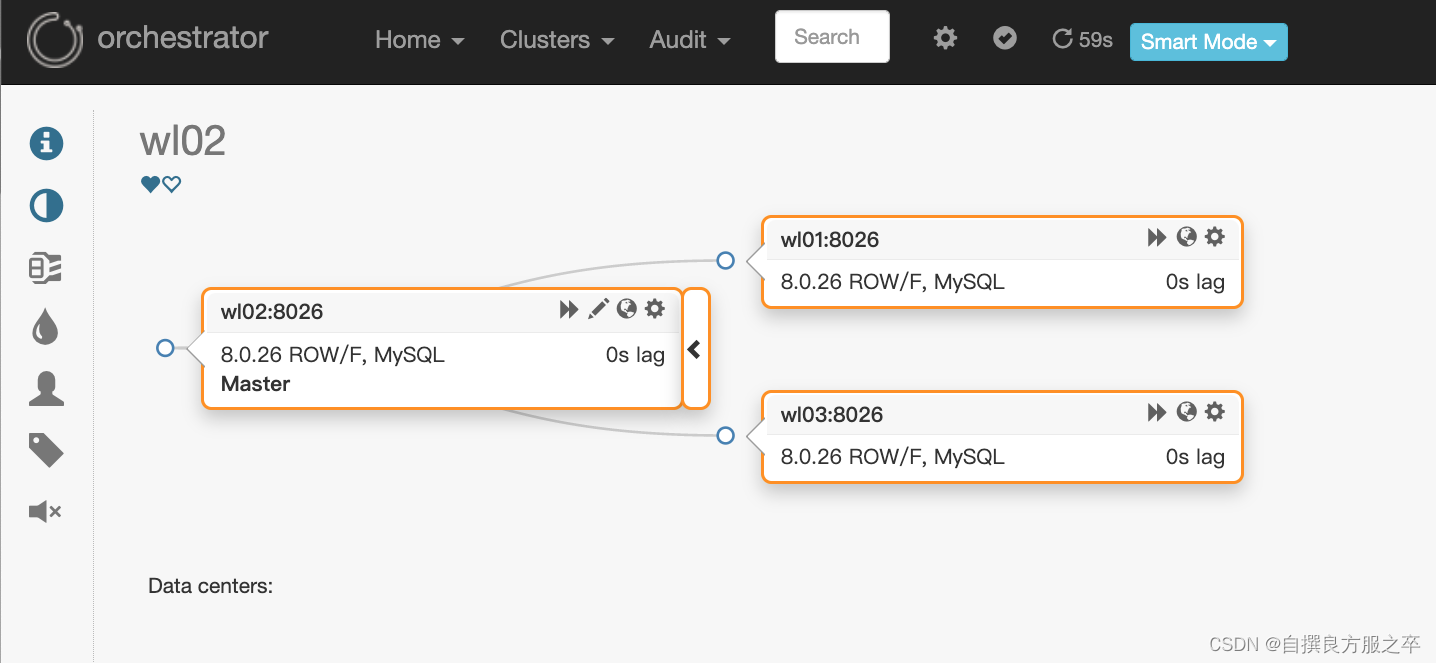
Task: Open the settings gear in navbar
Action: pyautogui.click(x=945, y=38)
